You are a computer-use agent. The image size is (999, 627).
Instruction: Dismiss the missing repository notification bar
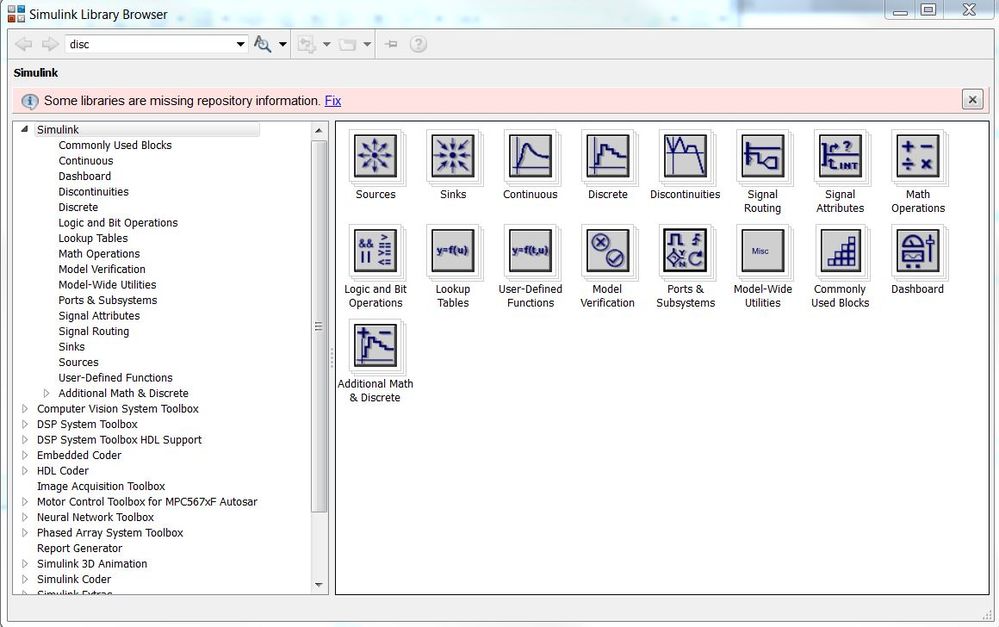(972, 99)
